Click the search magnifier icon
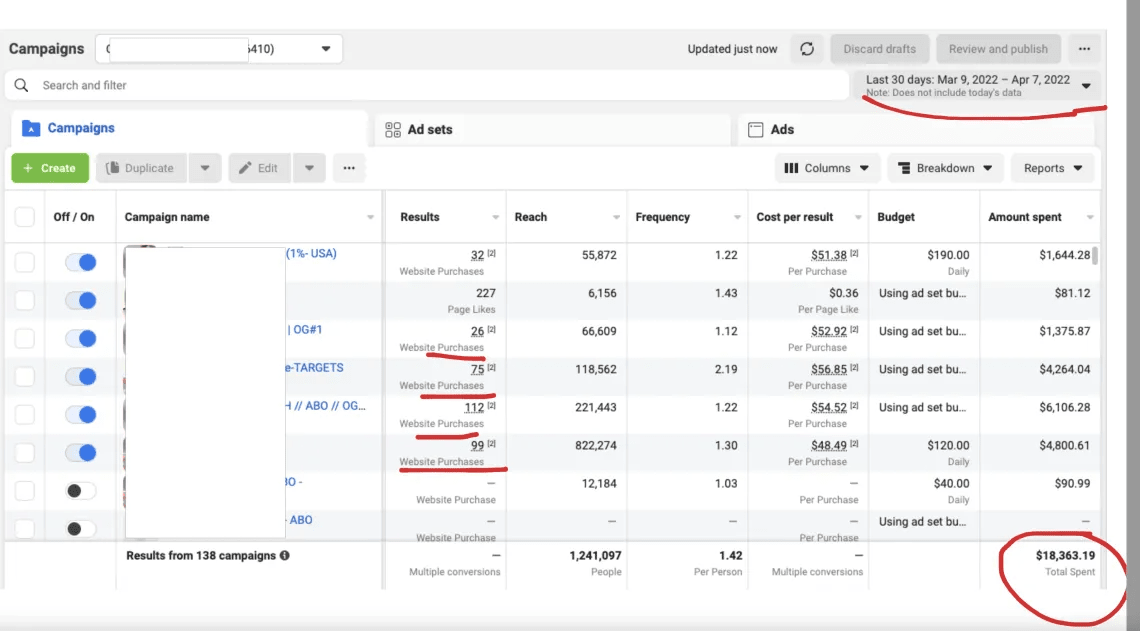The height and width of the screenshot is (631, 1140). click(22, 85)
